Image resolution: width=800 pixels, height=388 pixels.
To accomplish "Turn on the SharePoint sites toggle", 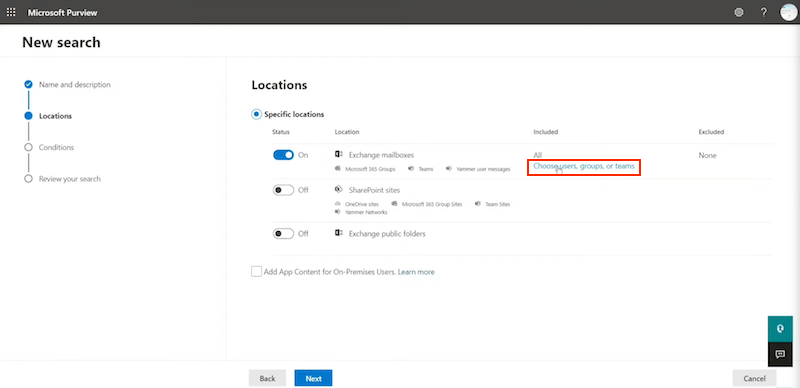I will (x=284, y=190).
